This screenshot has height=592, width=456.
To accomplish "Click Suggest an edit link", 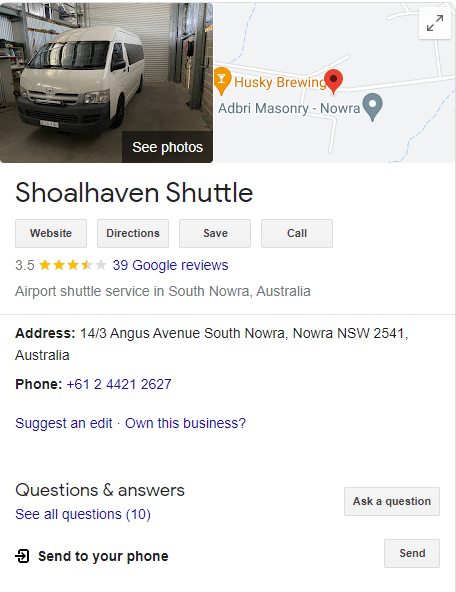I will pos(64,423).
